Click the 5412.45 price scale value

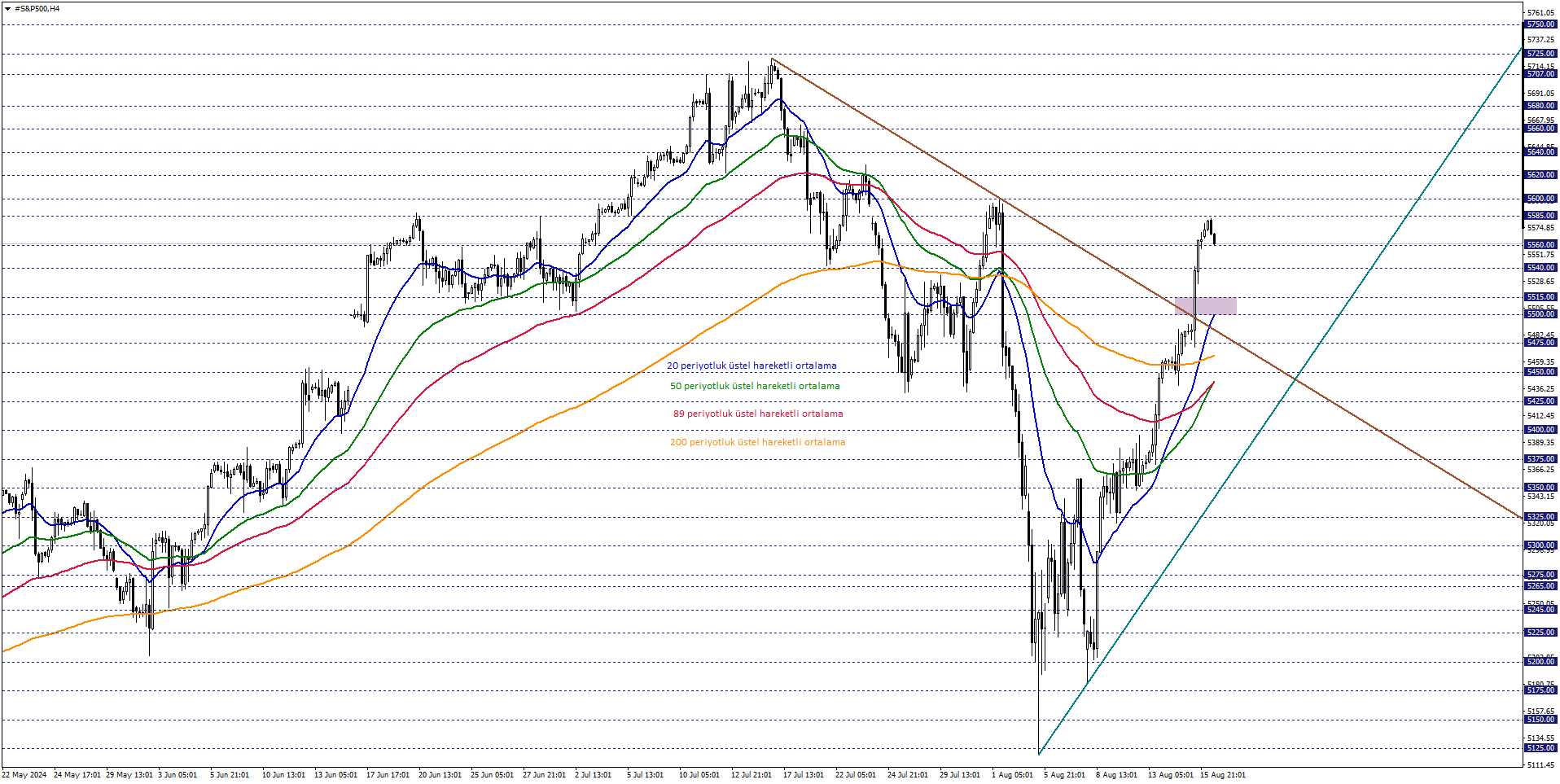click(1541, 416)
